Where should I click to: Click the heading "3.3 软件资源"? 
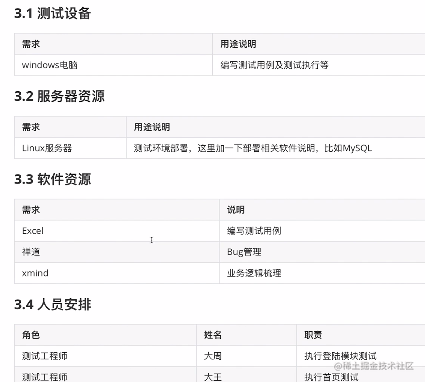[x=52, y=179]
